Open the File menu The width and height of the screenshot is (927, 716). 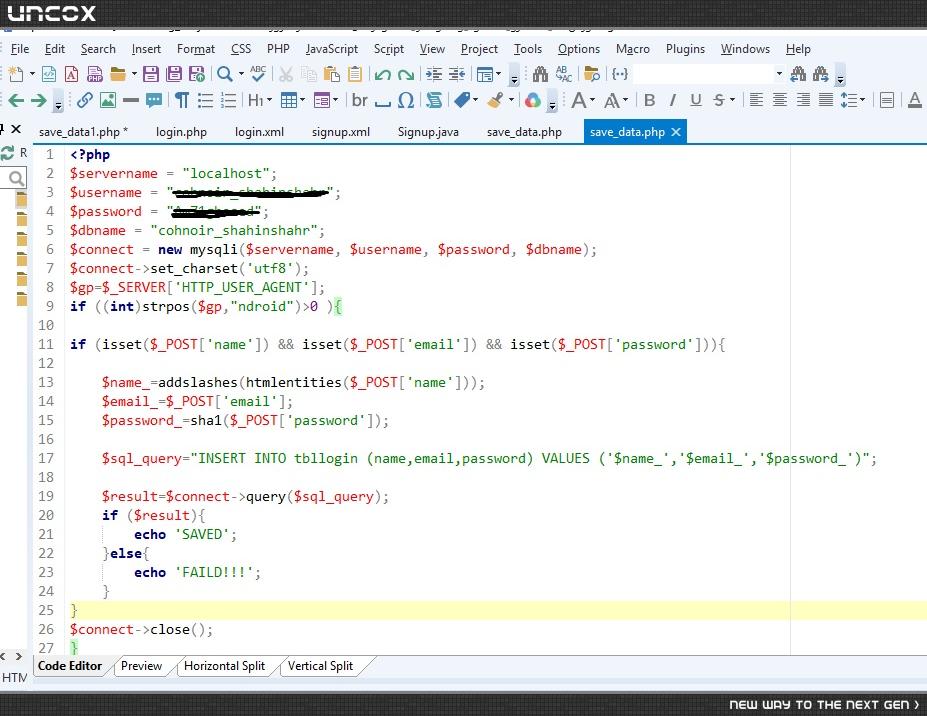coord(20,49)
